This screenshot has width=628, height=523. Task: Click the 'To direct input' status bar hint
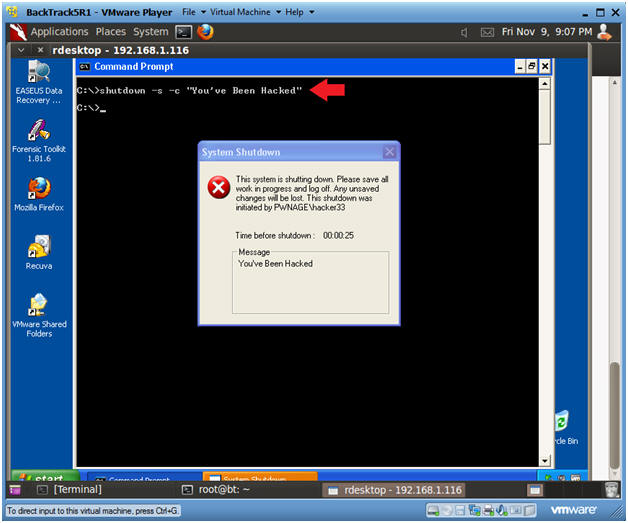(x=93, y=511)
